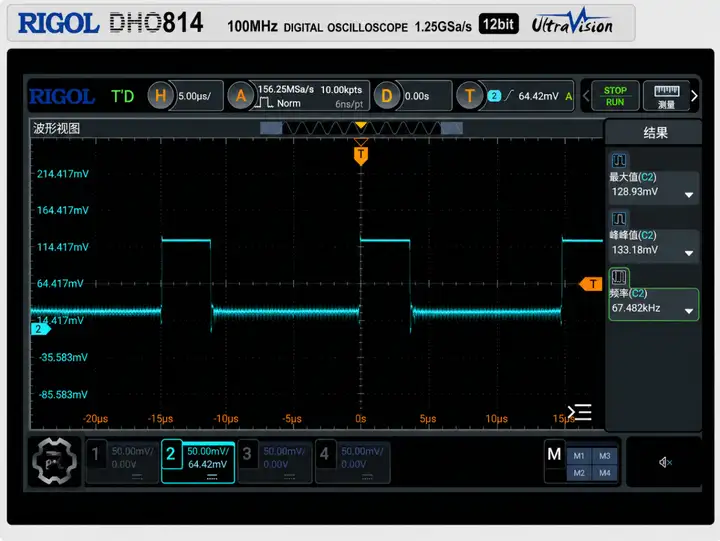Click the 156.25MSa/s sample rate text
This screenshot has height=541, width=720.
(286, 90)
